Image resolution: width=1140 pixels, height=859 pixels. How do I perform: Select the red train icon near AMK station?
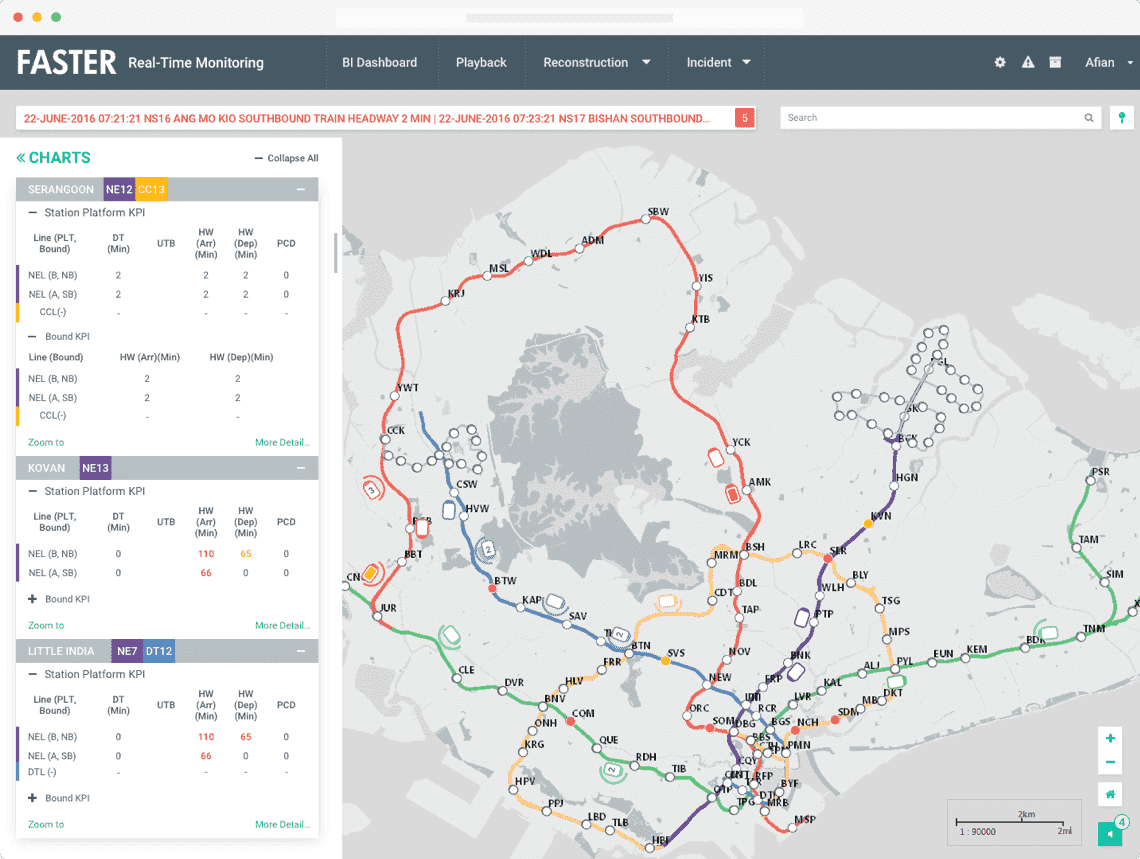point(734,493)
